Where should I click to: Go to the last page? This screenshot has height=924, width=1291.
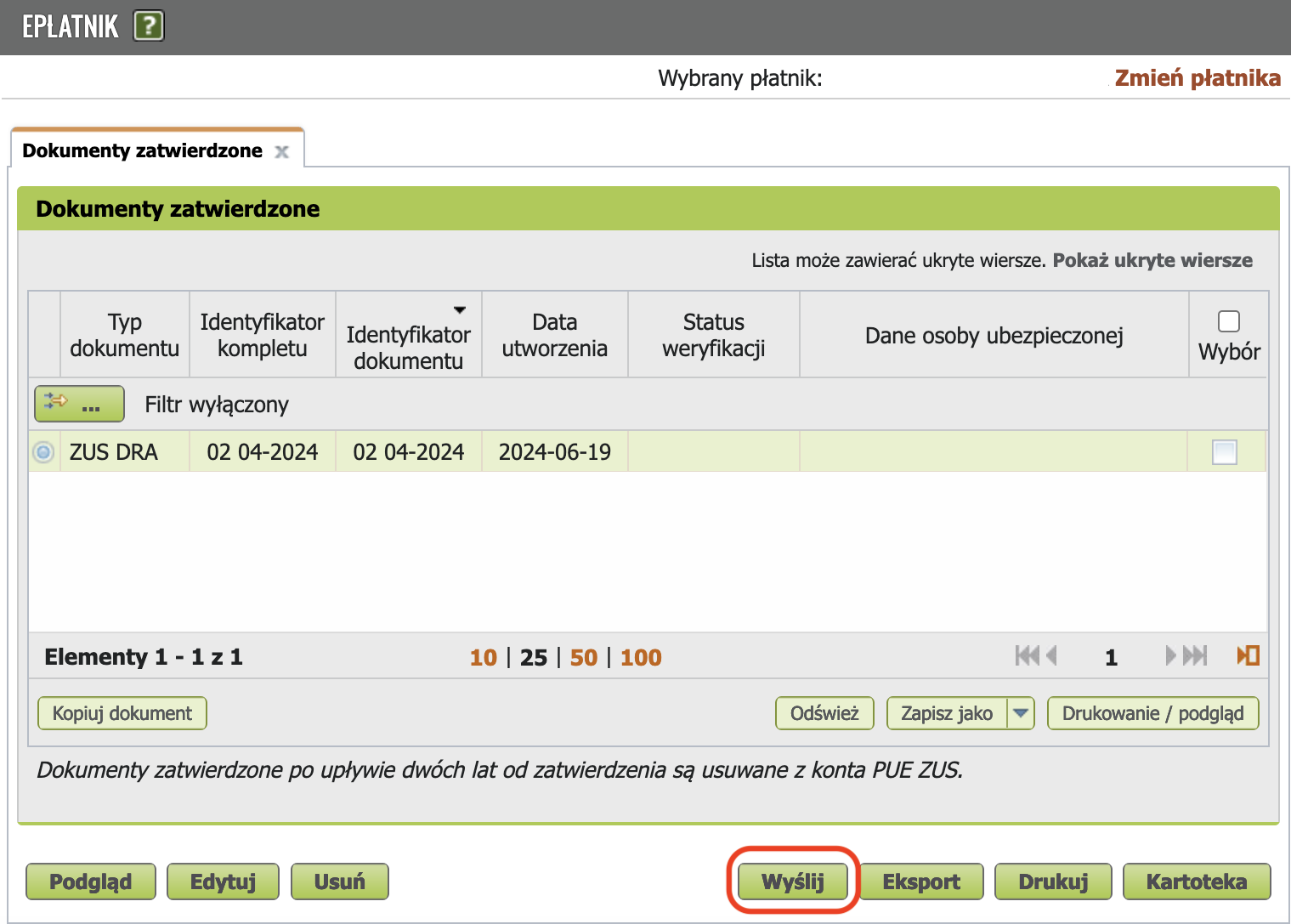pyautogui.click(x=1195, y=655)
